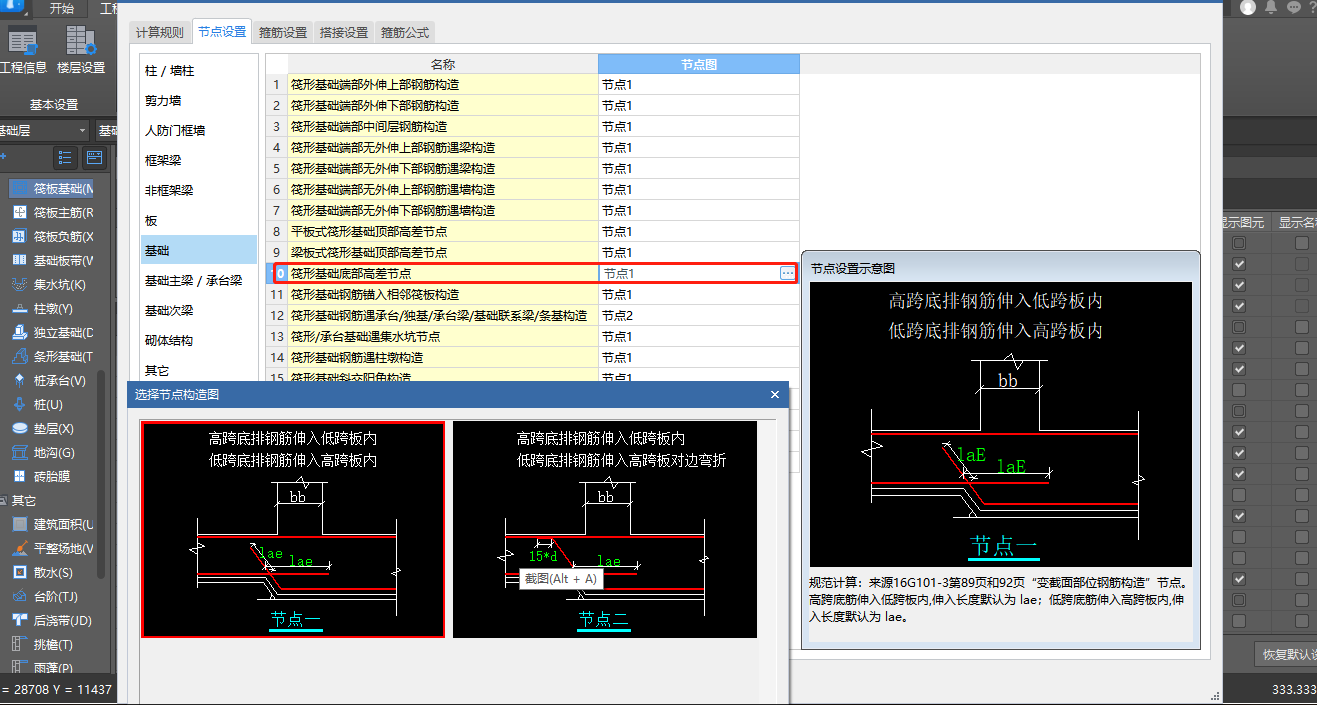
Task: Open 工程信息 project info tool
Action: tap(22, 51)
